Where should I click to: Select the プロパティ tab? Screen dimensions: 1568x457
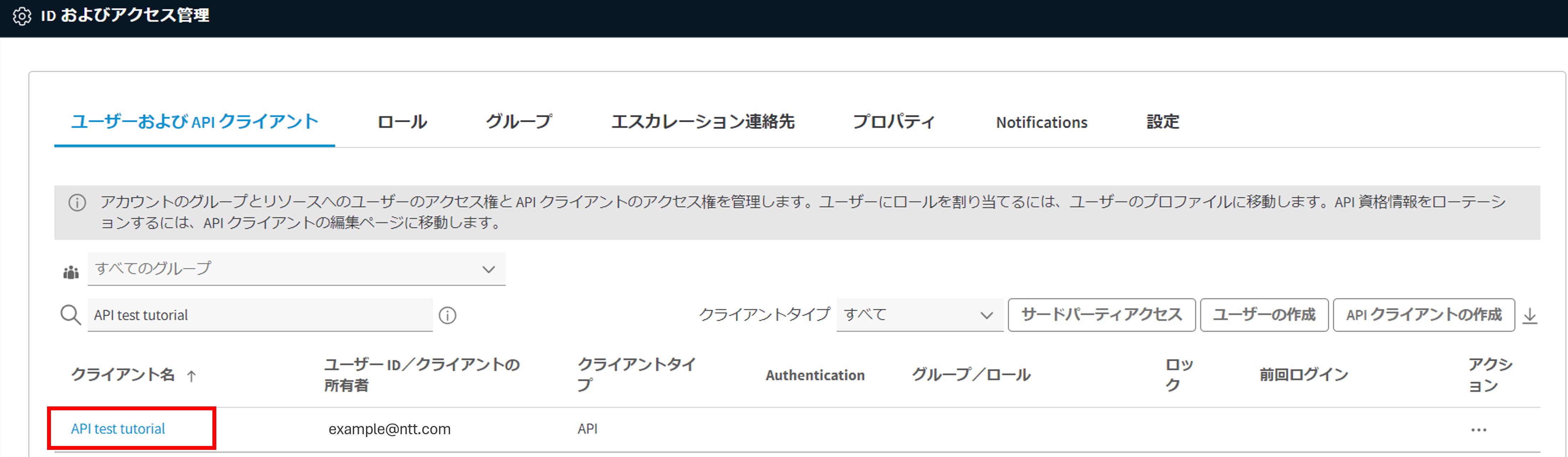[893, 122]
